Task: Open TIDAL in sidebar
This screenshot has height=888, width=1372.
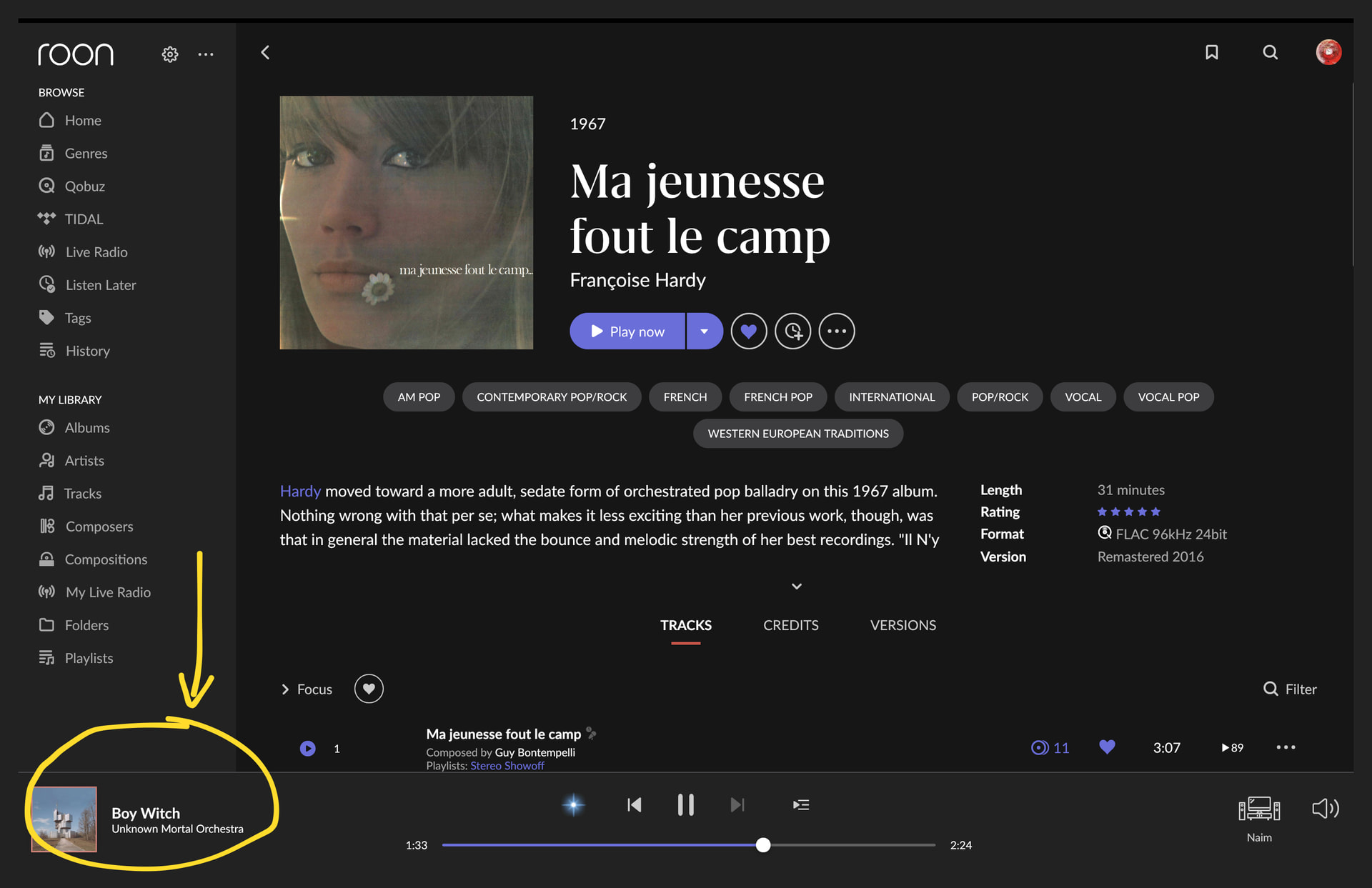Action: [x=71, y=219]
